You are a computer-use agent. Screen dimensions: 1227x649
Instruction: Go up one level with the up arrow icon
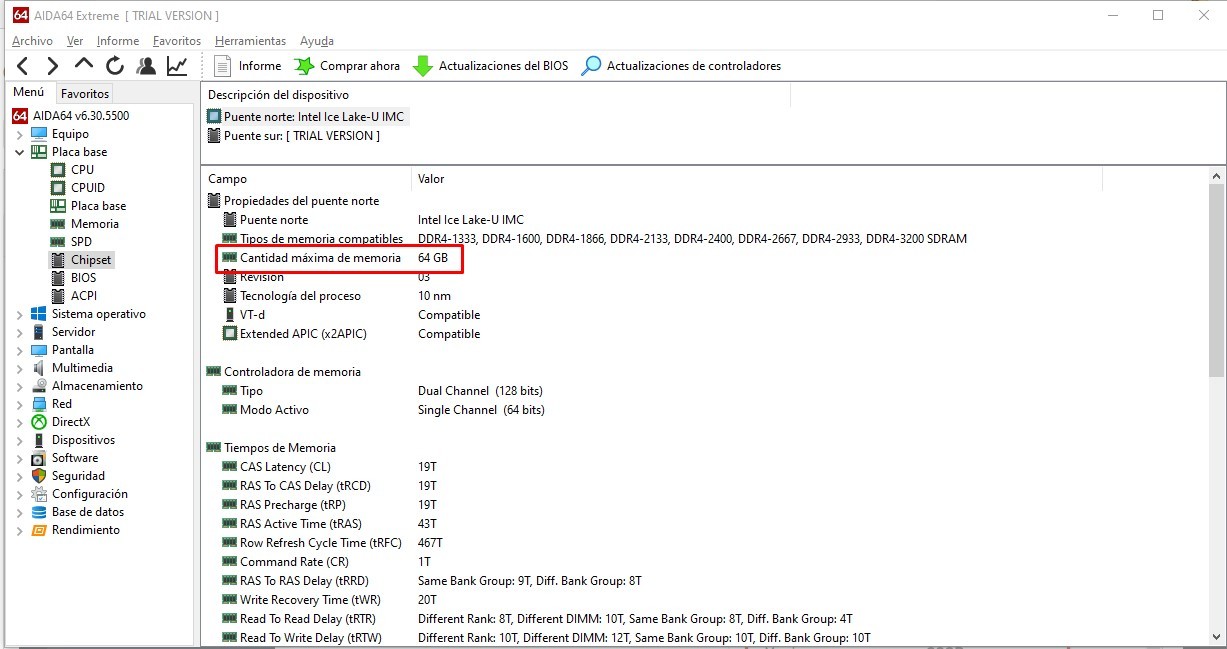pyautogui.click(x=84, y=65)
